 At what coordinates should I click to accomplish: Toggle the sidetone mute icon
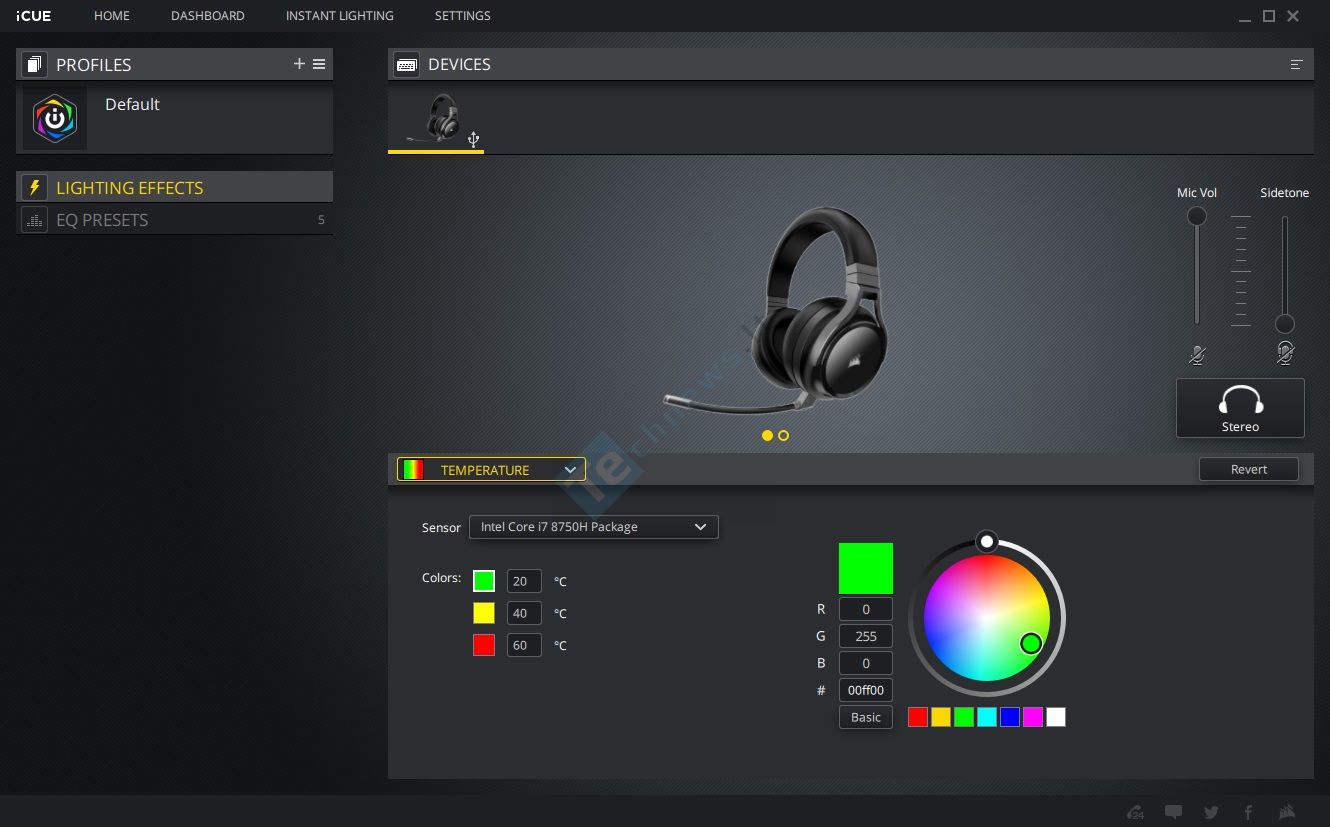pyautogui.click(x=1285, y=352)
